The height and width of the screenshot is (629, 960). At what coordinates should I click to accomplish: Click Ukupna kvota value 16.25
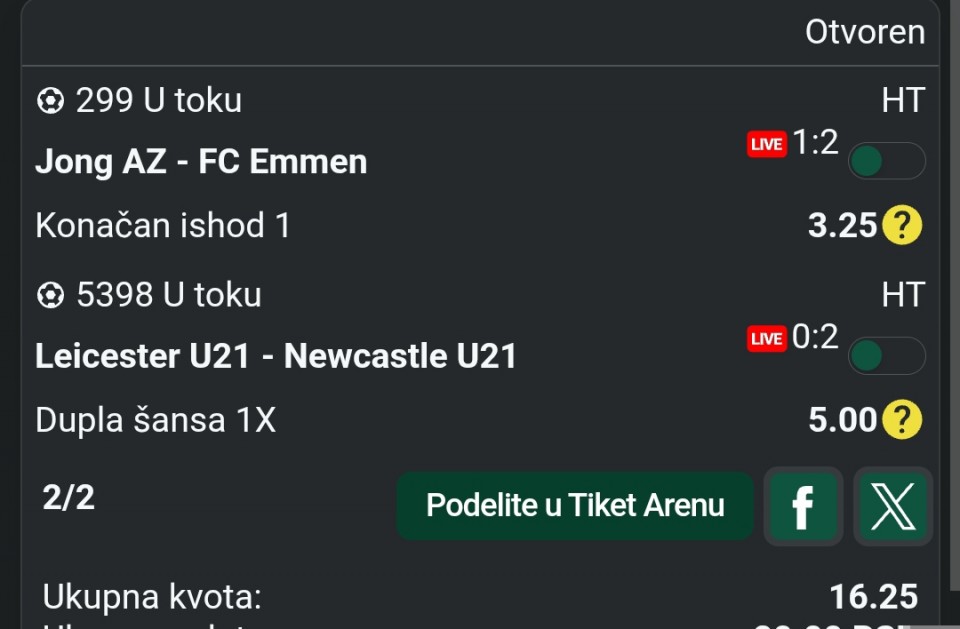(873, 597)
